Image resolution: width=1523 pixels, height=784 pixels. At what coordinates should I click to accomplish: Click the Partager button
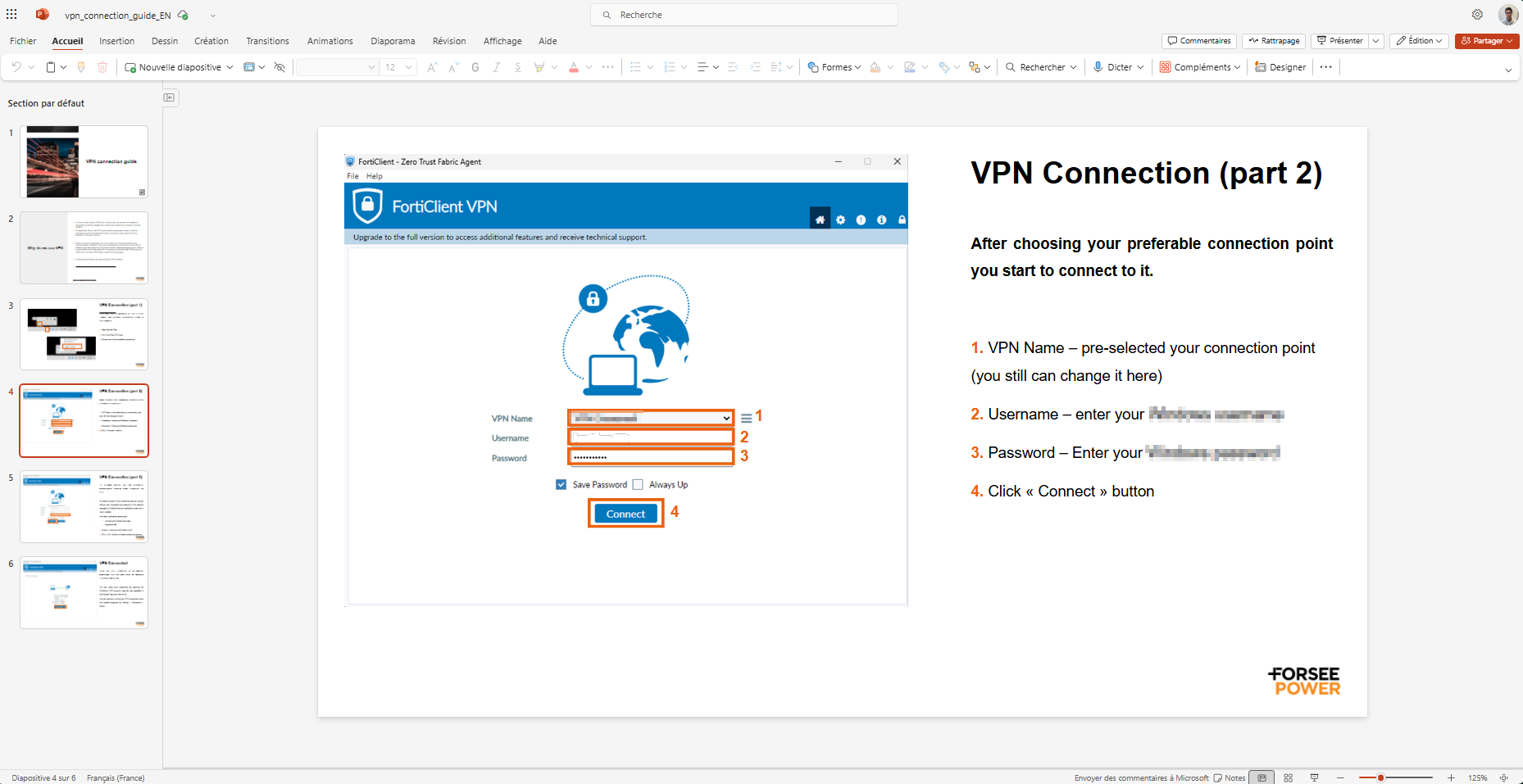point(1482,41)
